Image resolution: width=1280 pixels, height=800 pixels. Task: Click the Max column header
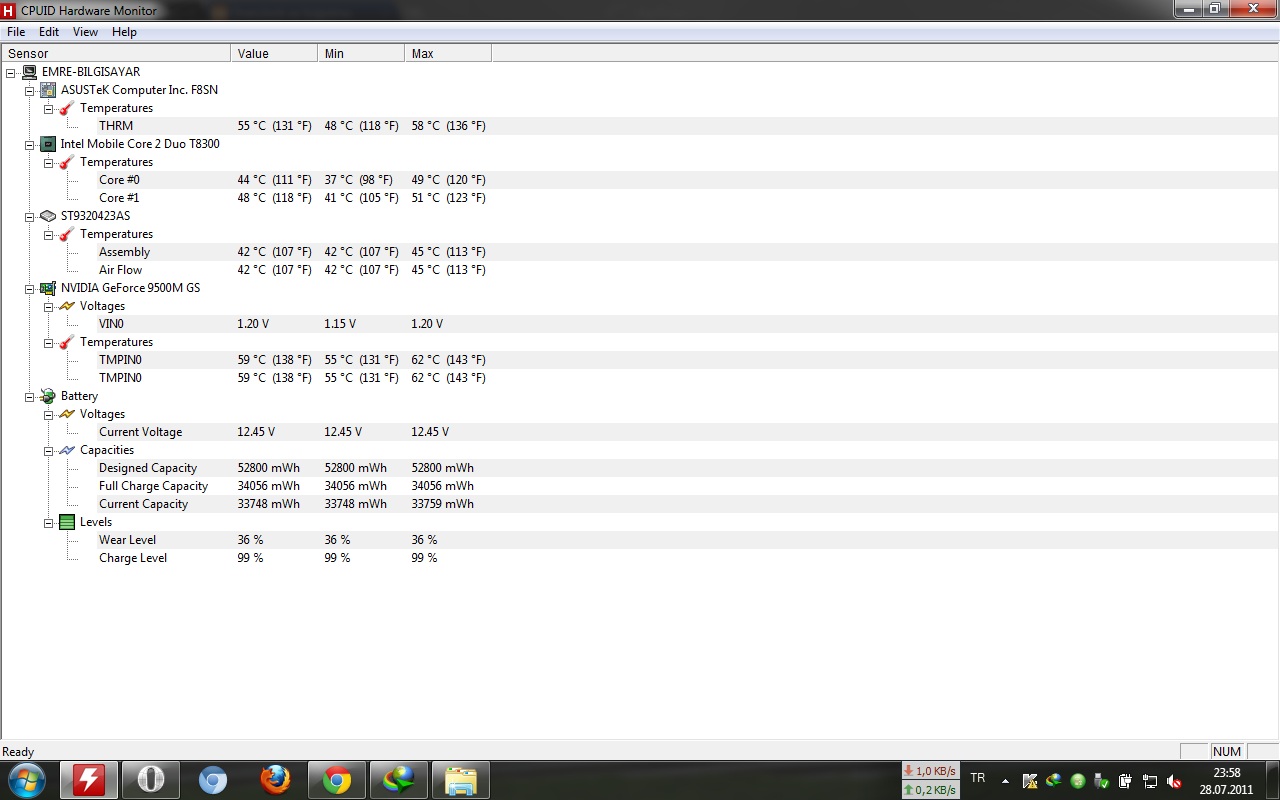(448, 53)
